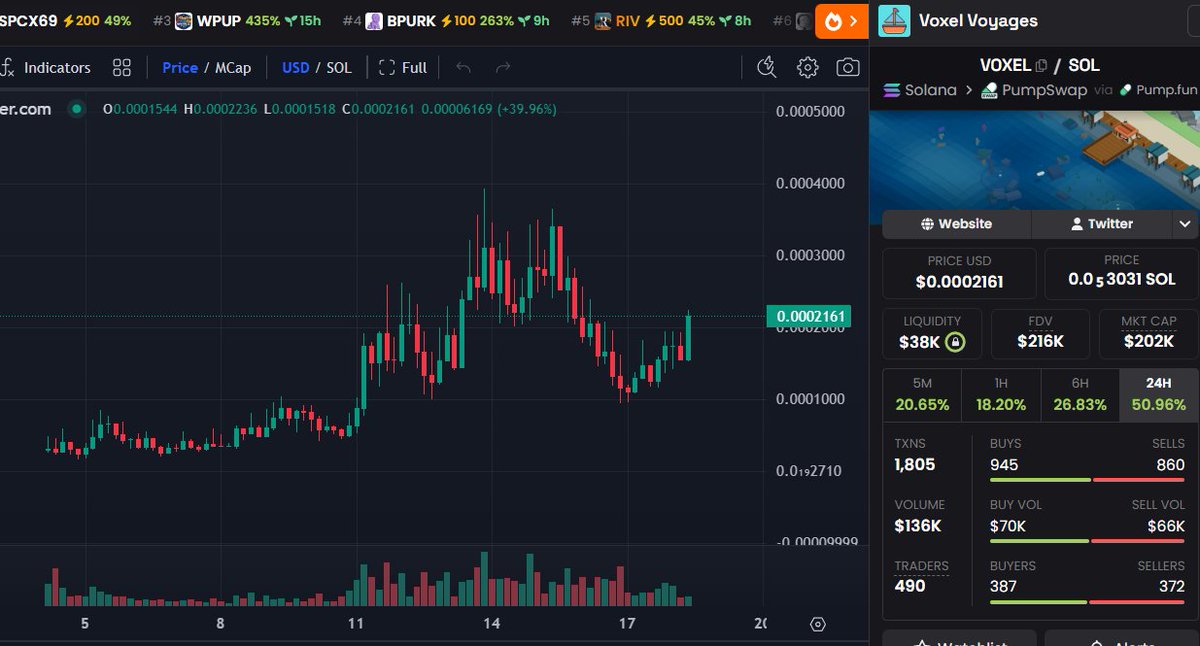Open the token Twitter button

(1101, 224)
